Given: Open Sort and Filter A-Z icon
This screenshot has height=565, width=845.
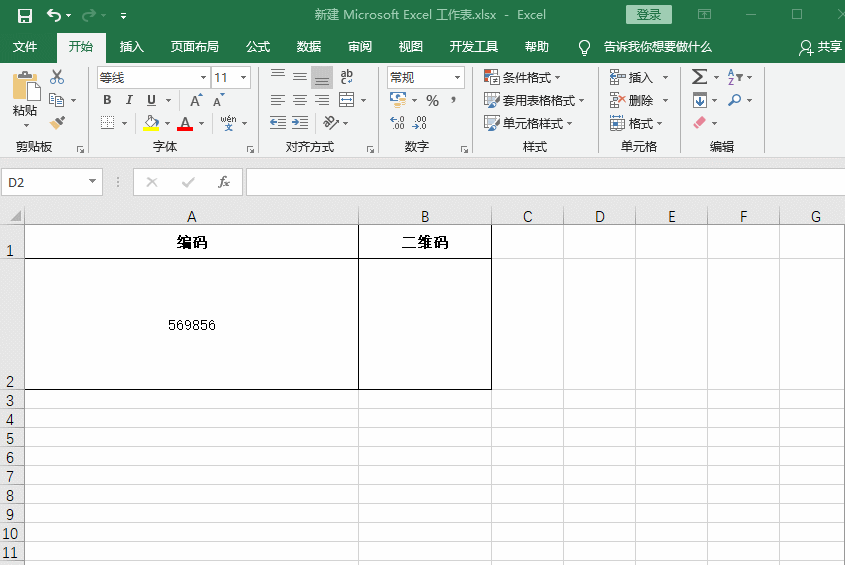Looking at the screenshot, I should [x=735, y=77].
